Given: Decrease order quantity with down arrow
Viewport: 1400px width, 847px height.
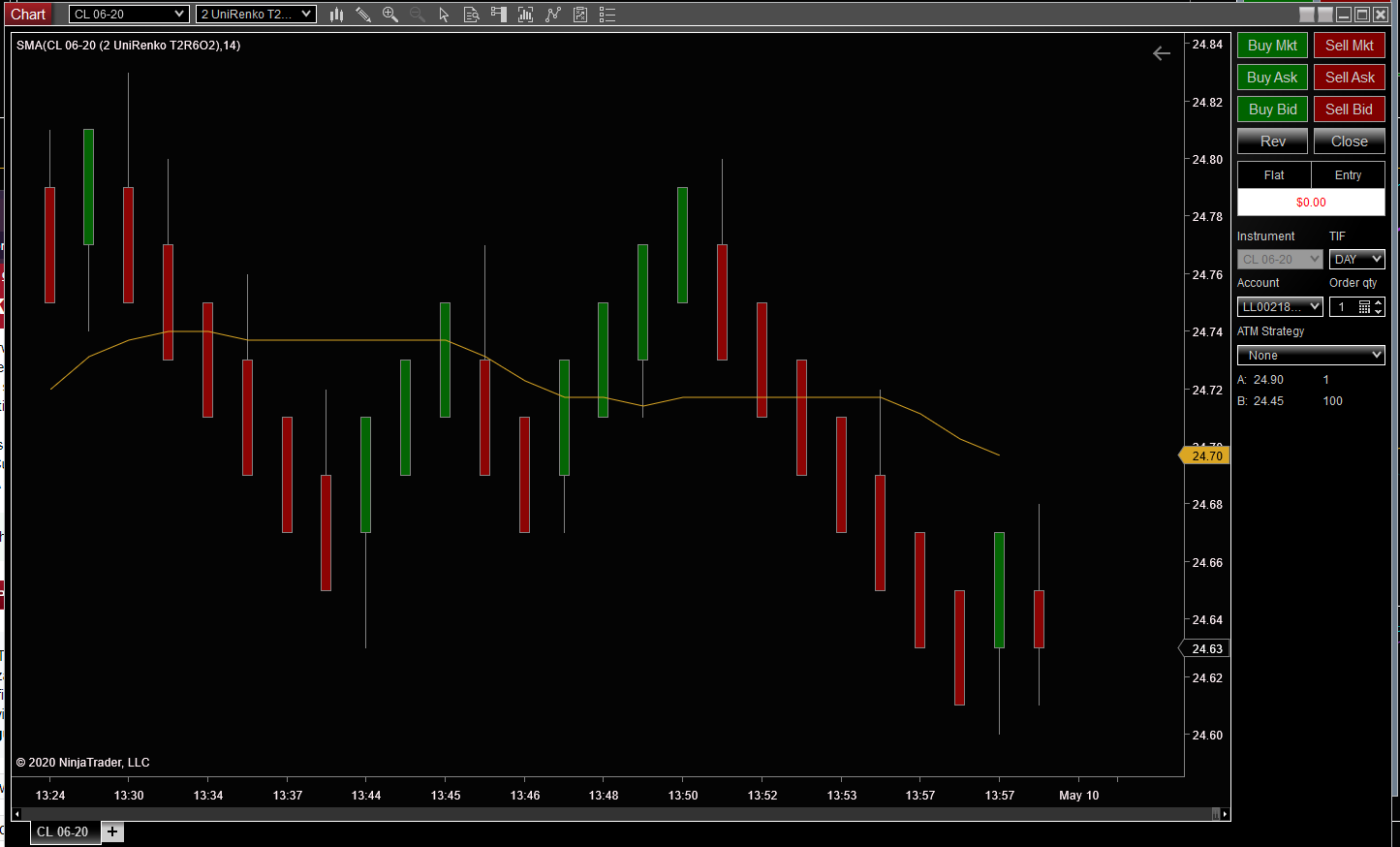Looking at the screenshot, I should [x=1379, y=311].
